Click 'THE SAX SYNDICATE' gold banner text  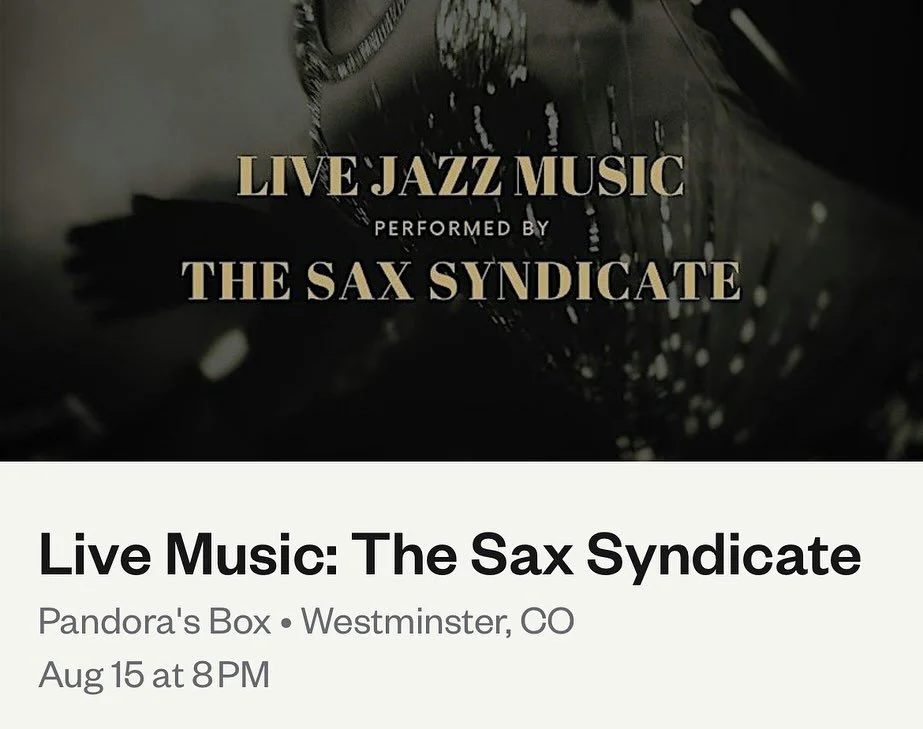click(461, 281)
